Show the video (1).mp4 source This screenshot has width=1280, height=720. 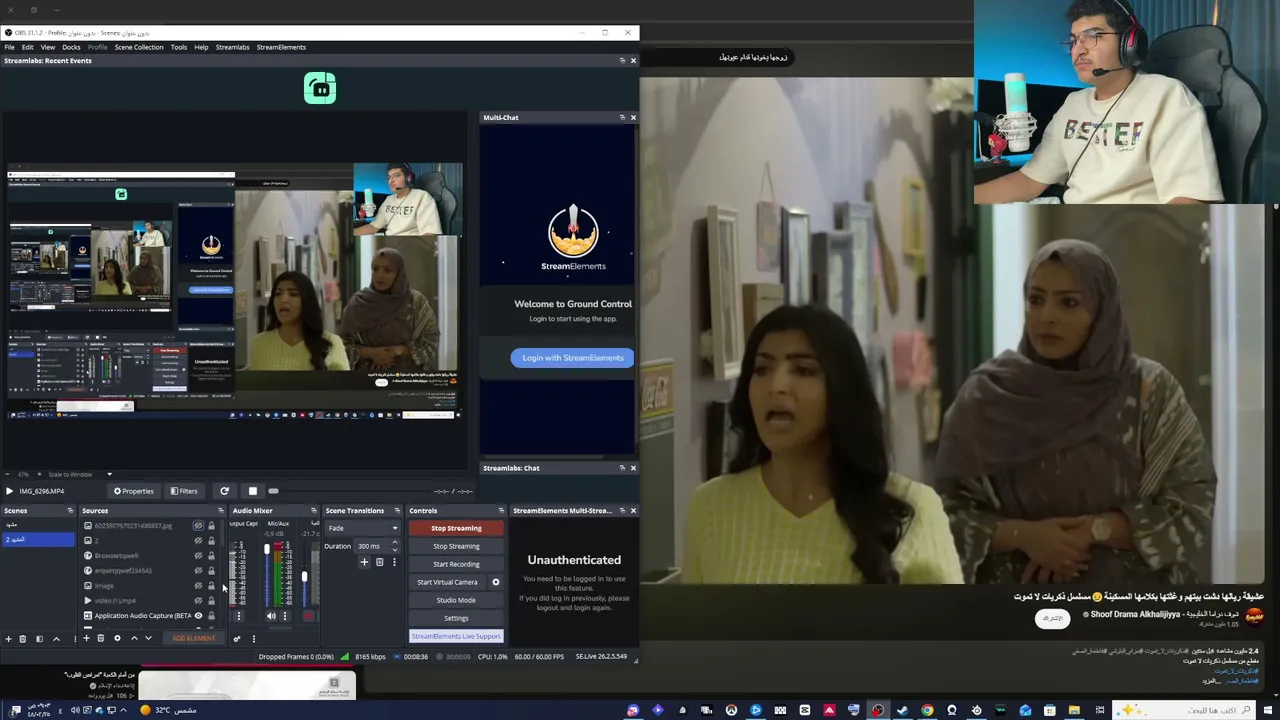(198, 601)
